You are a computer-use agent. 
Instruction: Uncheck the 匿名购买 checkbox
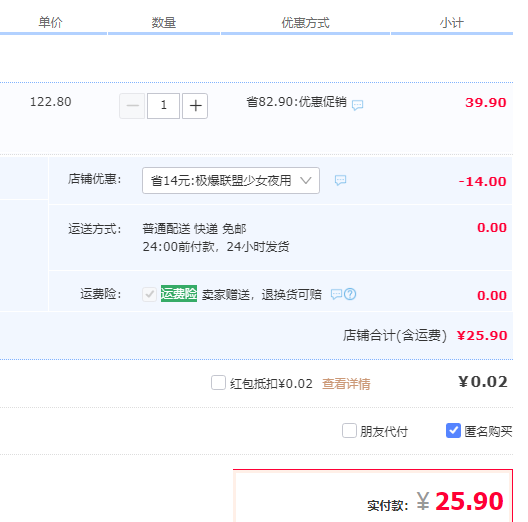[x=453, y=431]
